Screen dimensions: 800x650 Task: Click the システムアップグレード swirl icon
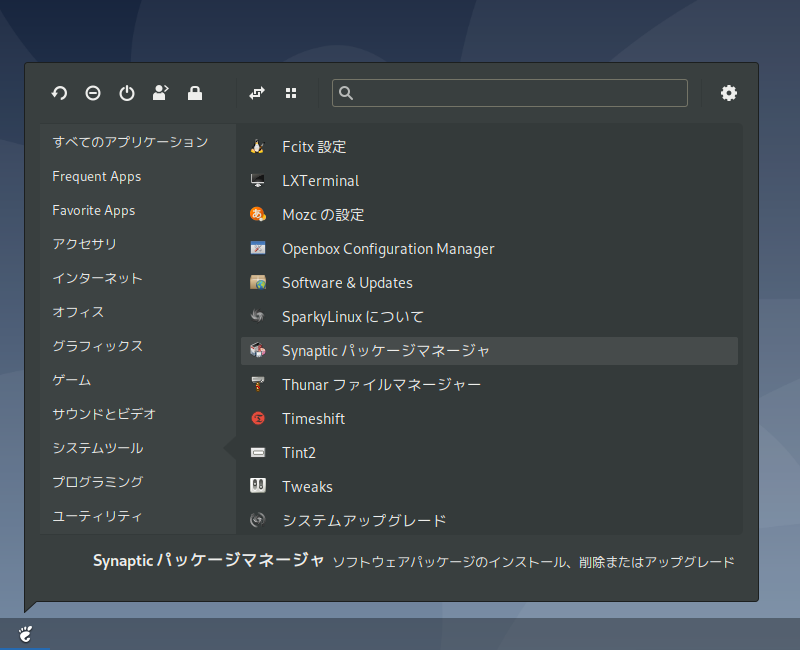click(258, 520)
